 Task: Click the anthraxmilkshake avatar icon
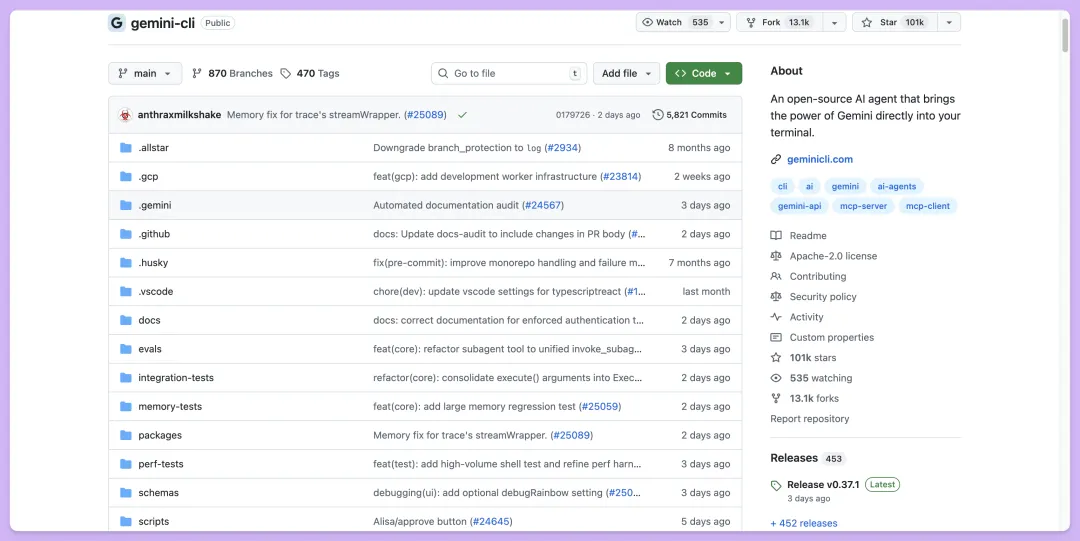125,115
